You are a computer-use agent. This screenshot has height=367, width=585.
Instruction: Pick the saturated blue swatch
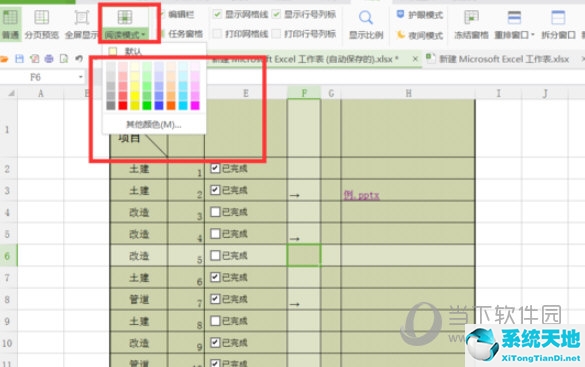[159, 106]
